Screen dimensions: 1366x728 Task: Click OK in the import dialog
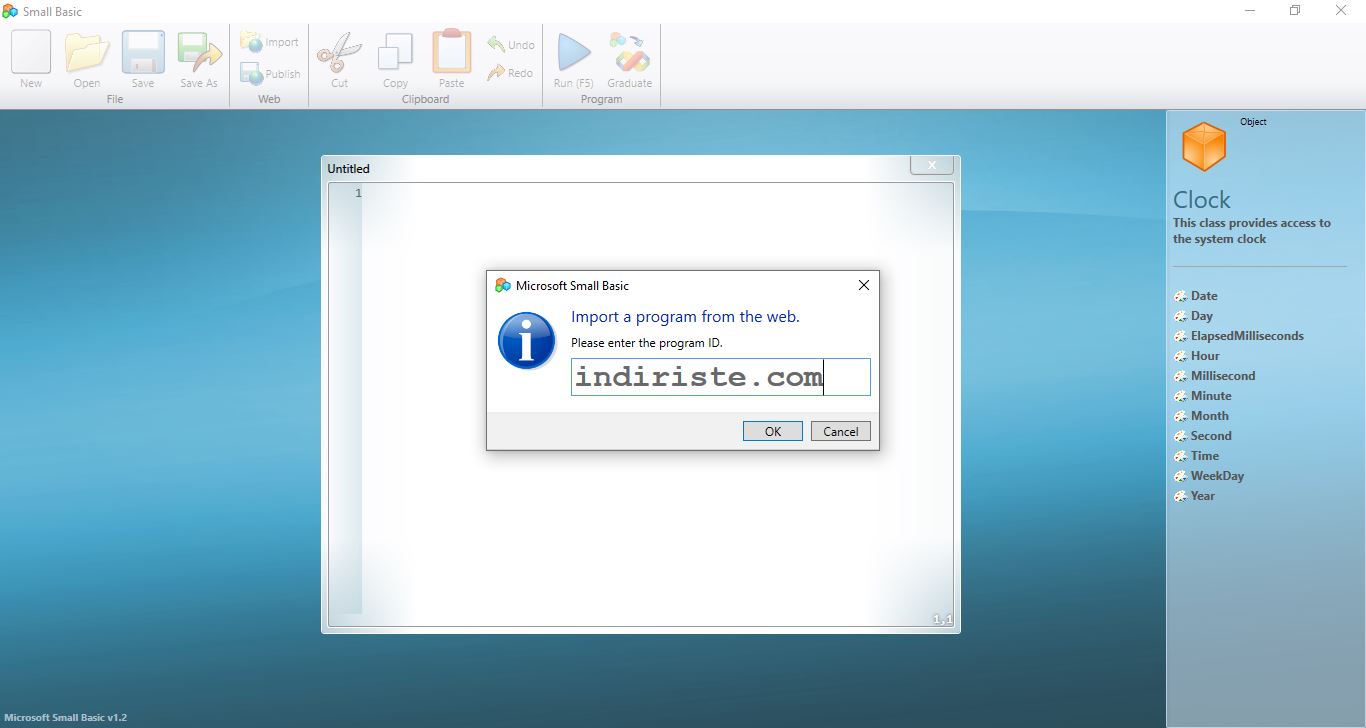pos(773,431)
